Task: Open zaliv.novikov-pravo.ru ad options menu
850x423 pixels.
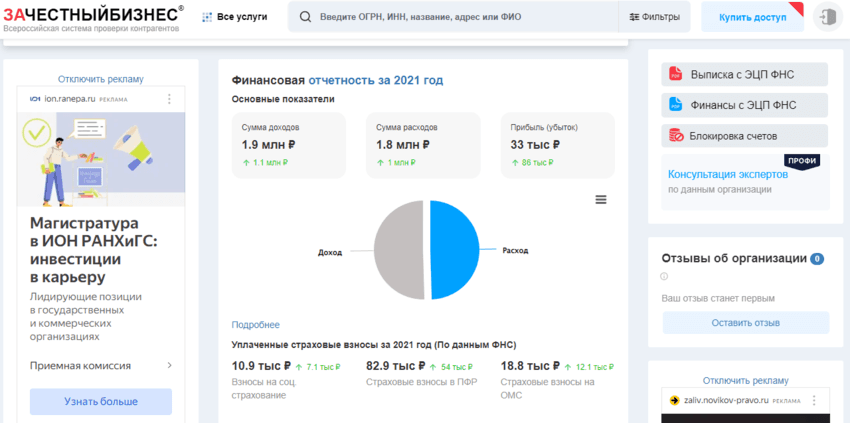Action: click(x=813, y=401)
